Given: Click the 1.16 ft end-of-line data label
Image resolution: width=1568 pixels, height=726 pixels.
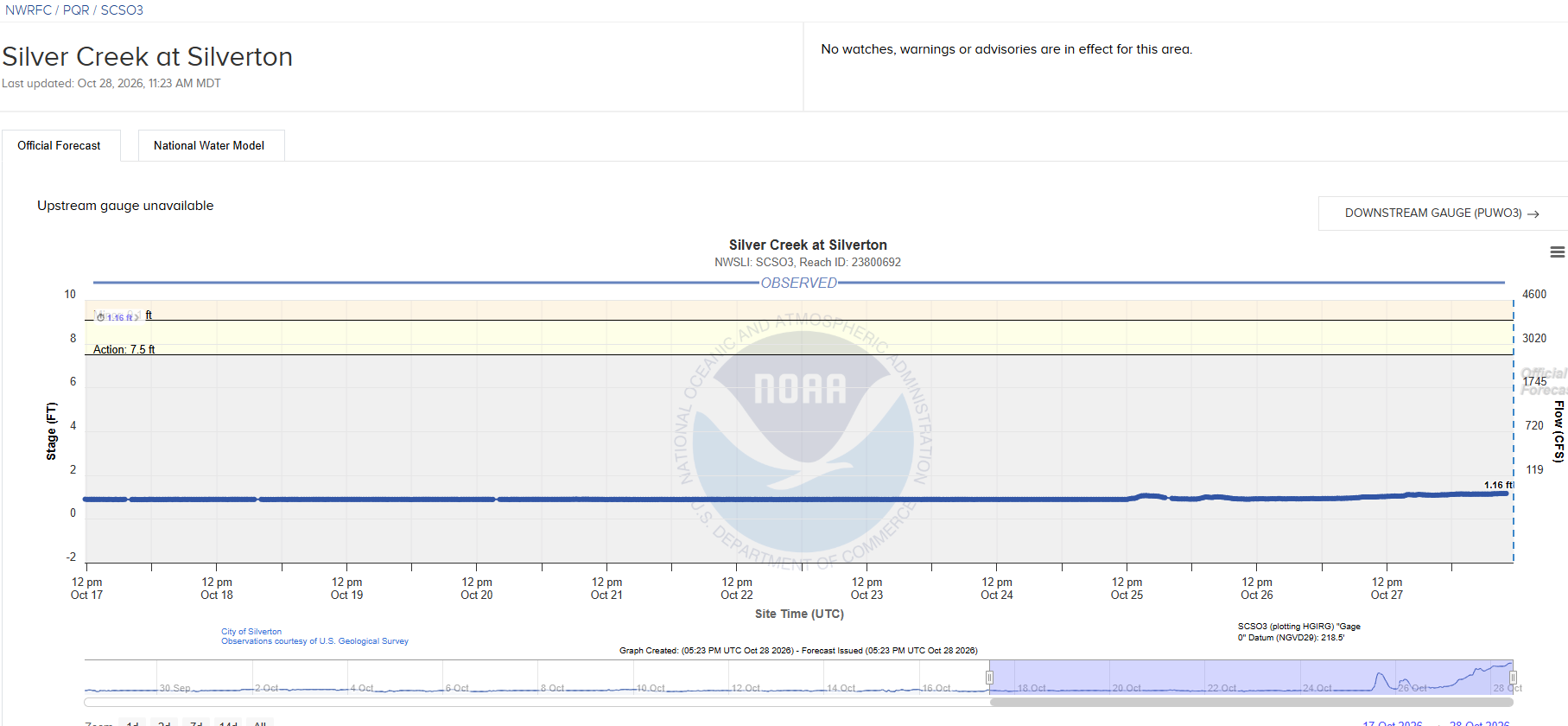Looking at the screenshot, I should coord(1498,485).
